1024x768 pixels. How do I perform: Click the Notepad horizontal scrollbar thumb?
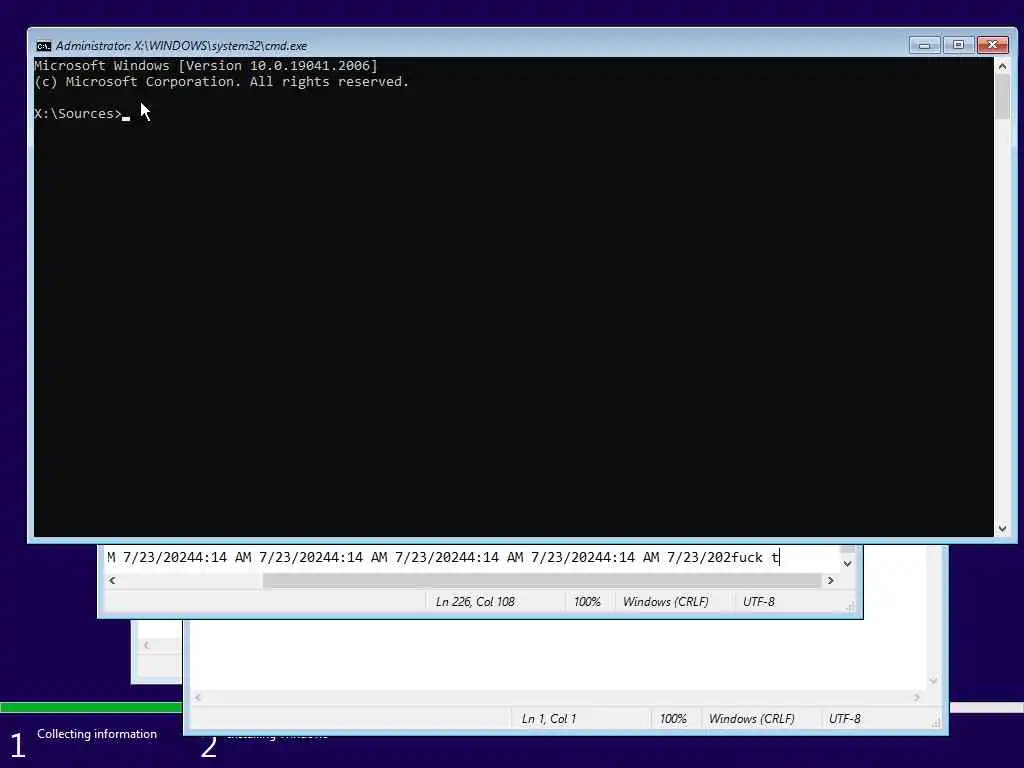[541, 580]
